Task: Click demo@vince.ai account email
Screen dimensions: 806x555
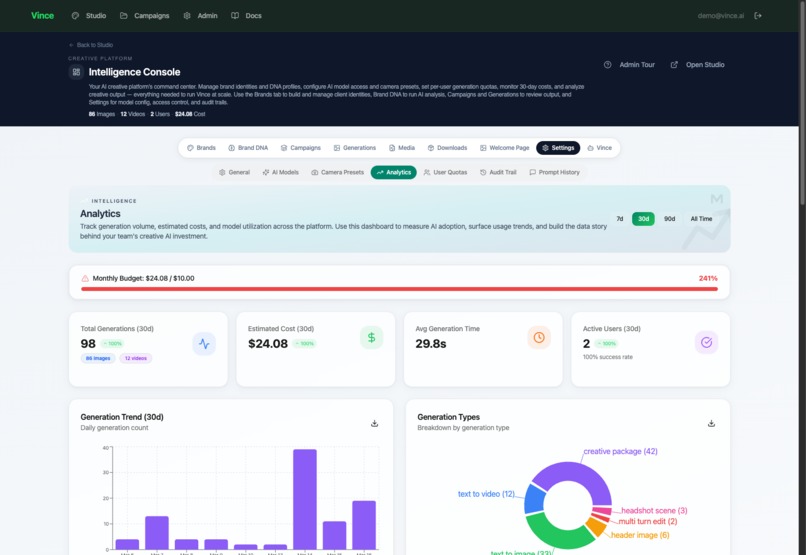Action: pos(721,15)
